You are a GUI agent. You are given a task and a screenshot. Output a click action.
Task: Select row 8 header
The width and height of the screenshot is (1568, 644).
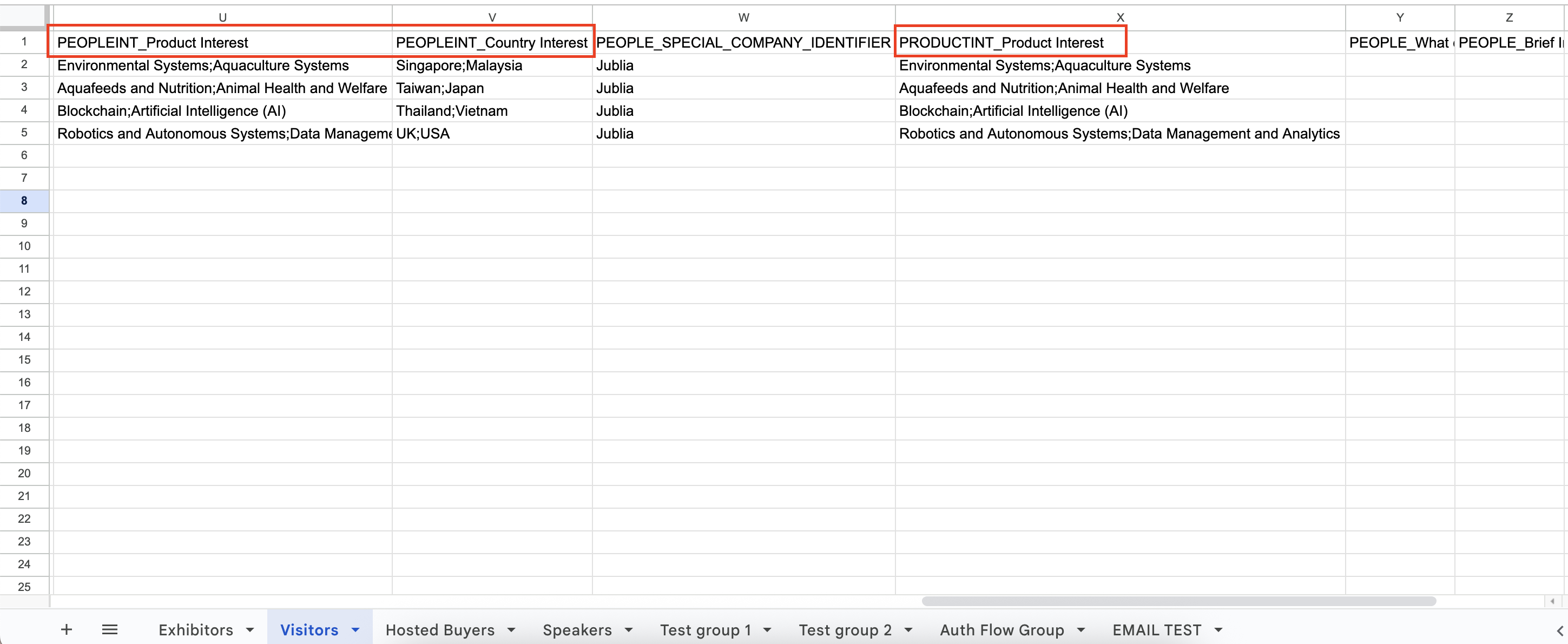click(x=24, y=201)
